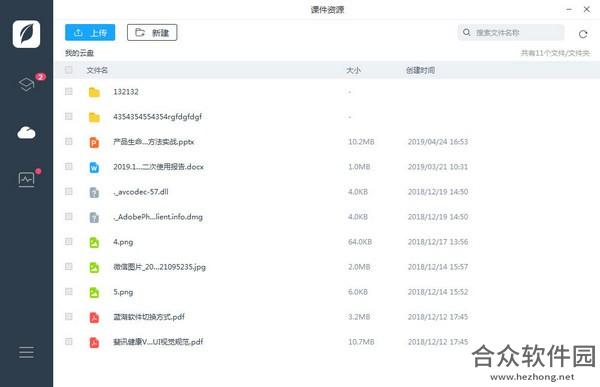Tick checkbox for the 3.2MB pdf
This screenshot has height=387, width=600.
(68, 317)
